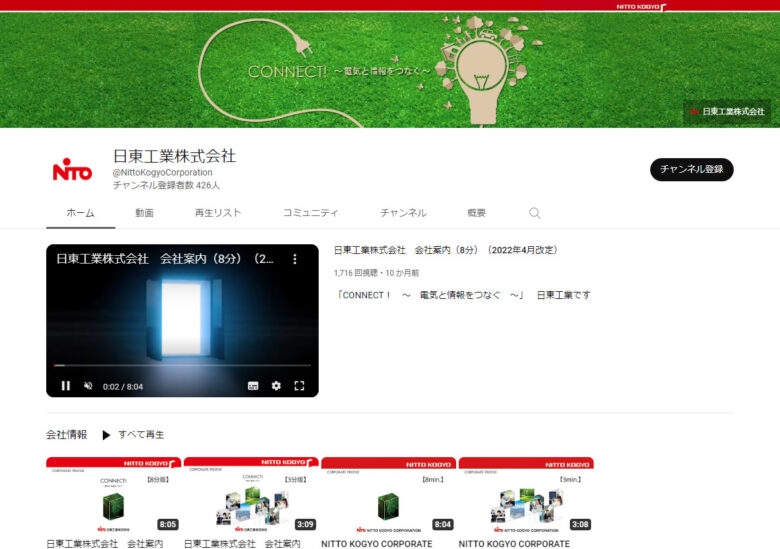Open the 8min. thumbnail with 8:04 duration
Viewport: 780px width, 549px height.
(x=389, y=495)
